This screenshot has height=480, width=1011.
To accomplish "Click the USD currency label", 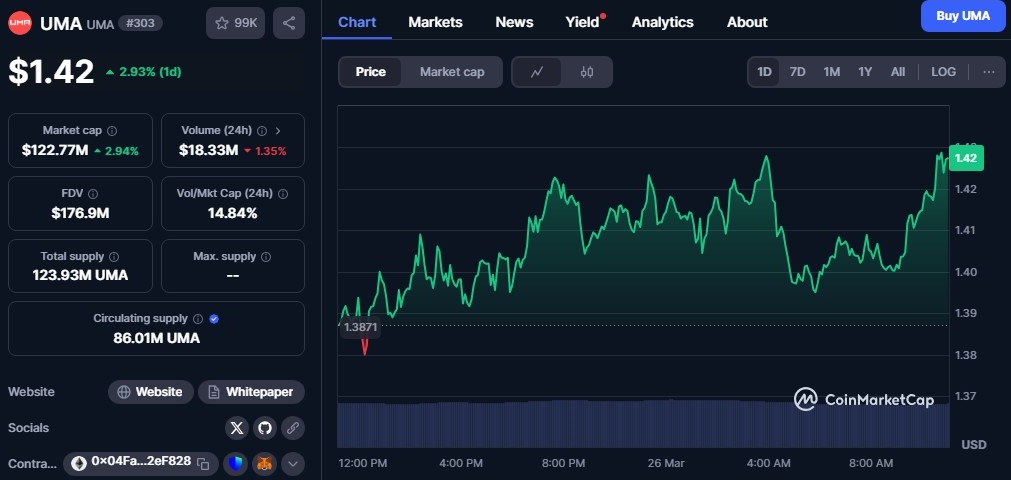I will click(974, 445).
